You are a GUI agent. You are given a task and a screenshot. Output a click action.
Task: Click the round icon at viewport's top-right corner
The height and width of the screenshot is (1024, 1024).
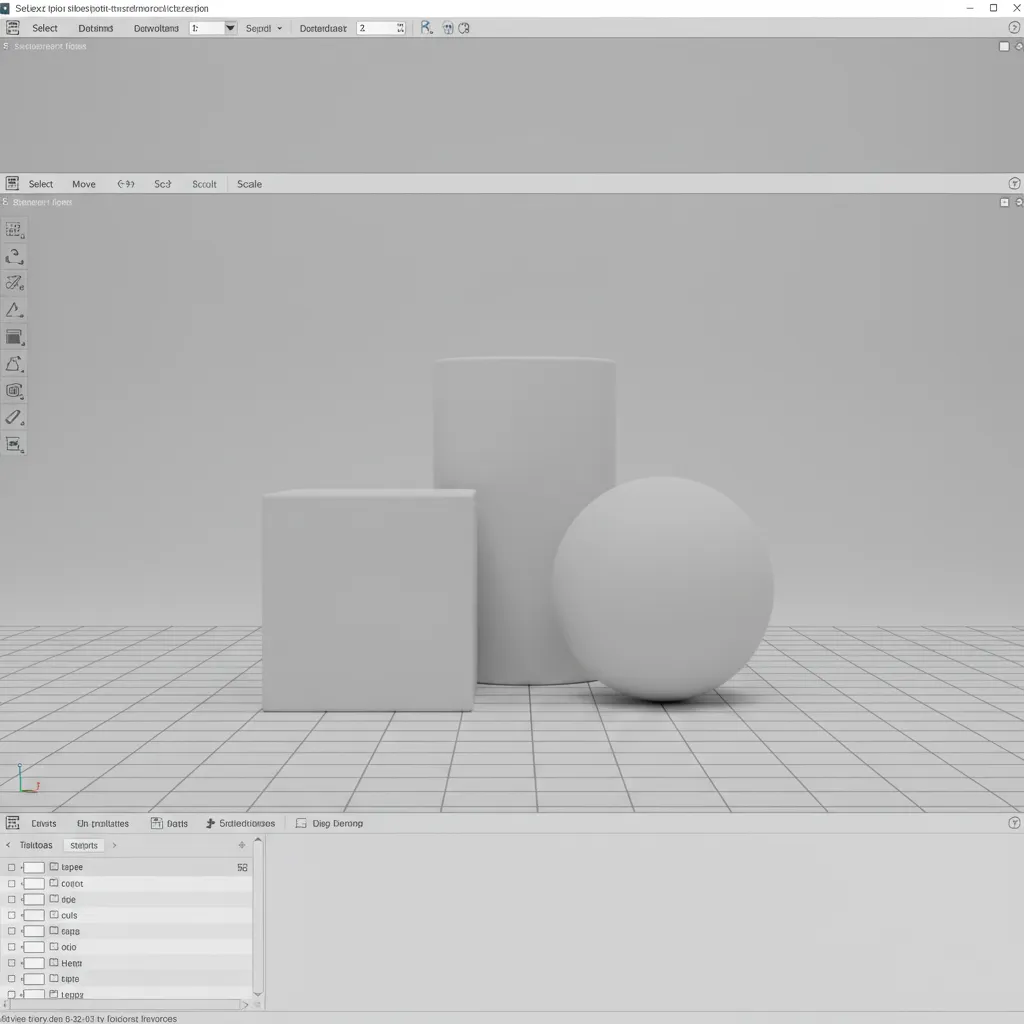click(x=1019, y=202)
